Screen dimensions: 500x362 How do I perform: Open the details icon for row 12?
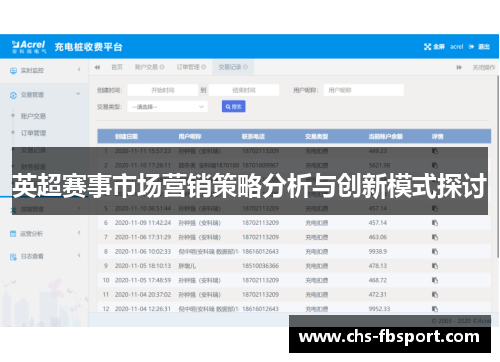pyautogui.click(x=435, y=309)
